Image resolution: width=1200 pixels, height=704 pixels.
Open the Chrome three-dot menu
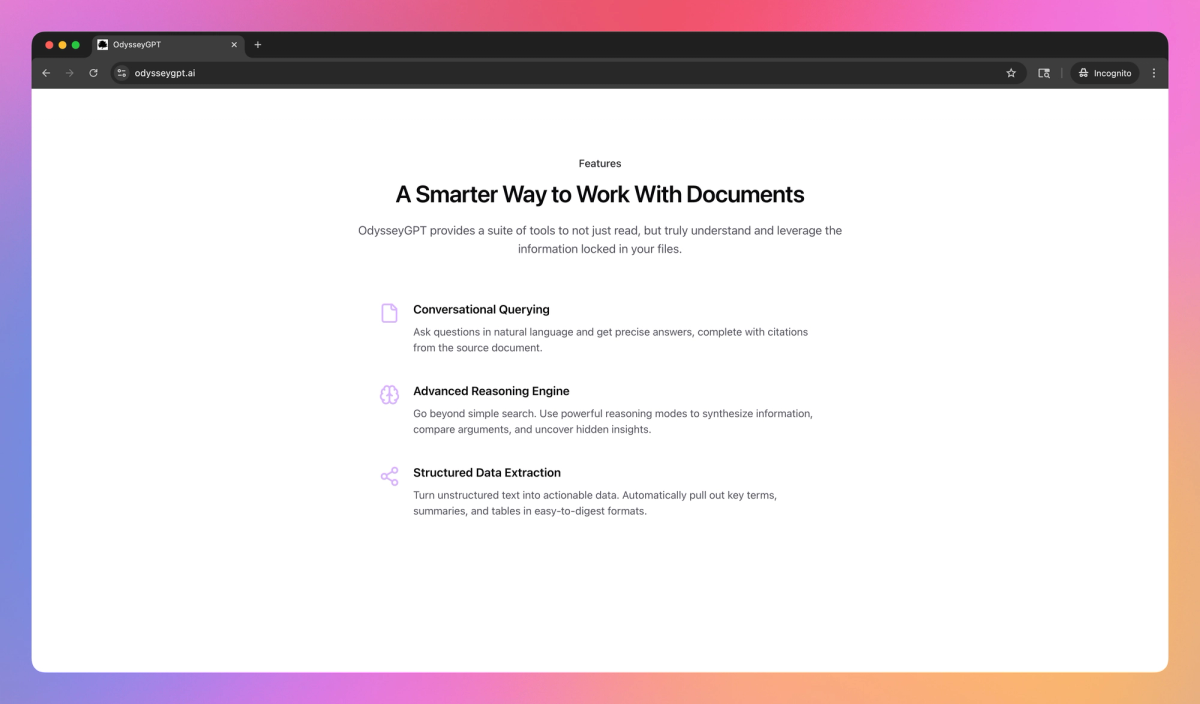point(1154,73)
